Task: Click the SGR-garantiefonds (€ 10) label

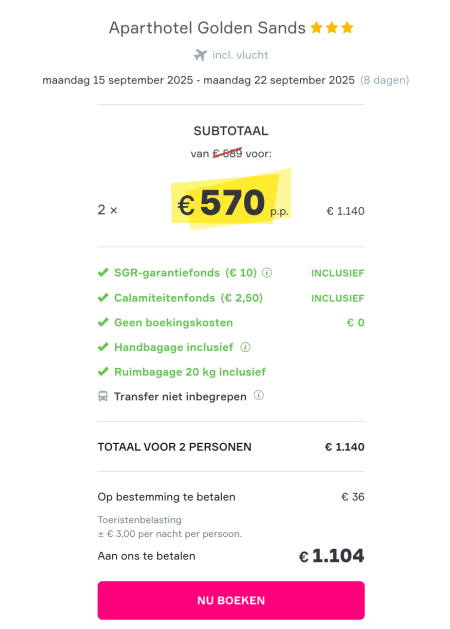Action: tap(185, 273)
